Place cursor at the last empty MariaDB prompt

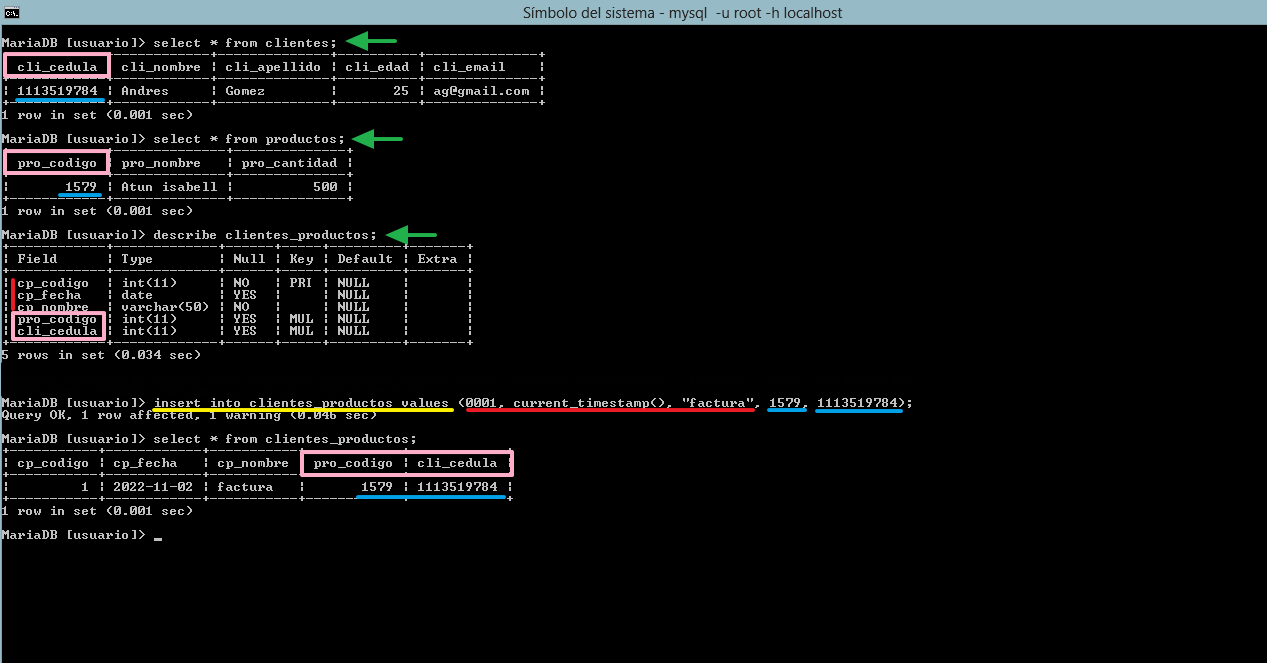pyautogui.click(x=158, y=535)
